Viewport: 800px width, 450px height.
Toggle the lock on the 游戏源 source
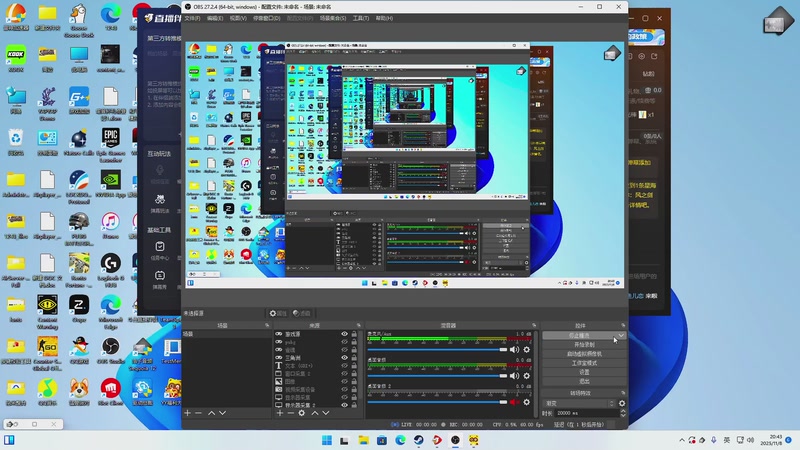(354, 334)
